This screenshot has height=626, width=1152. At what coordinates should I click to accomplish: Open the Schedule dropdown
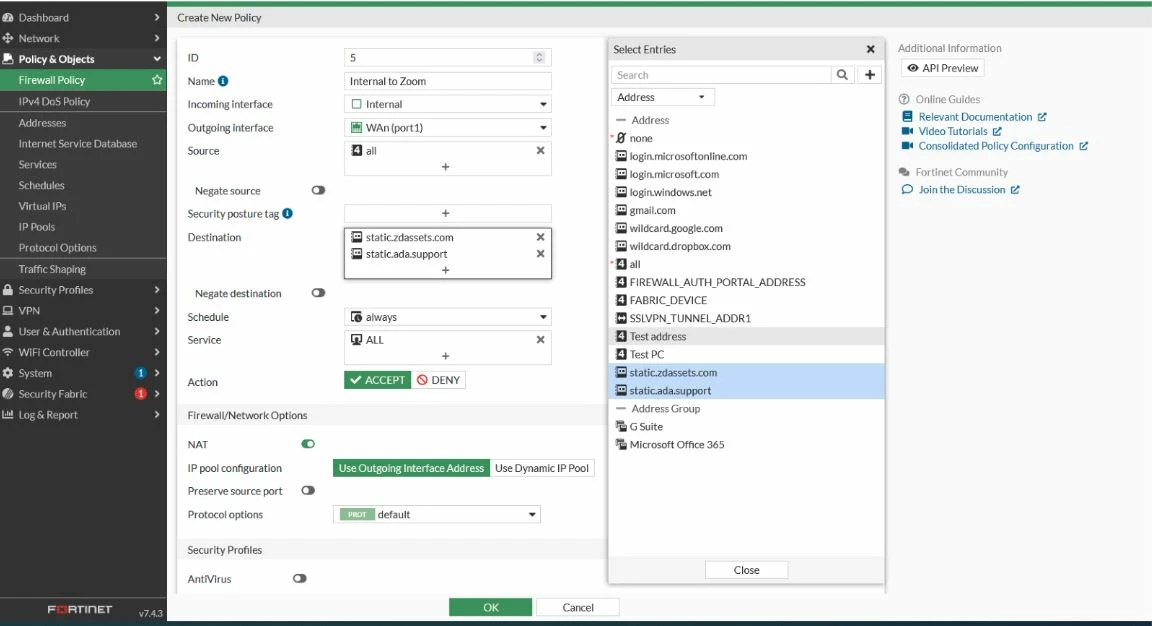coord(447,317)
